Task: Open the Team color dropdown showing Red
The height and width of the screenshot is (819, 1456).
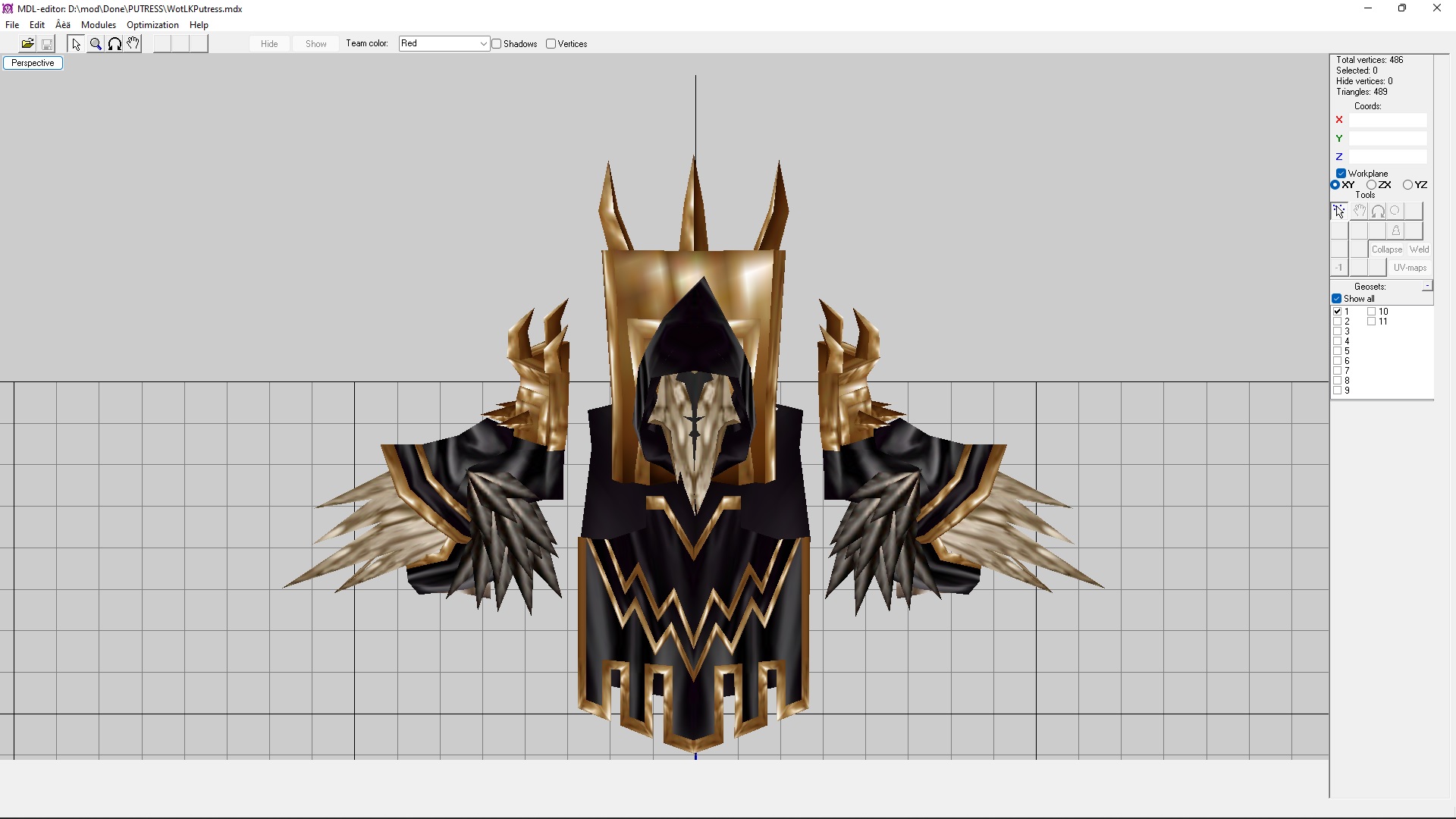Action: click(444, 43)
